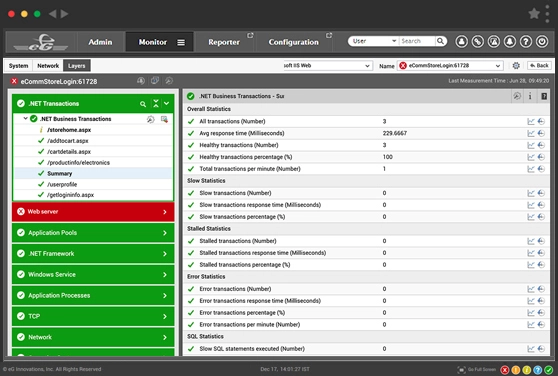Click the search magnifier button in header
Viewport: 558px width, 376px height.
[x=440, y=41]
